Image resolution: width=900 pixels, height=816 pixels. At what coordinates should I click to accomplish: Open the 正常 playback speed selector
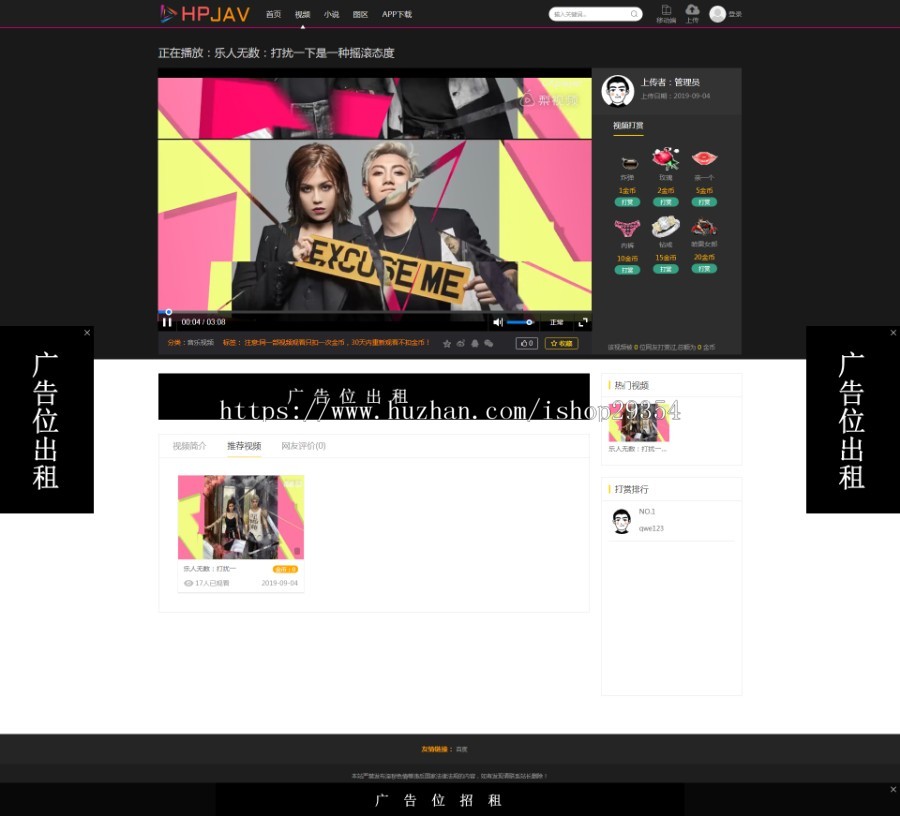[556, 321]
